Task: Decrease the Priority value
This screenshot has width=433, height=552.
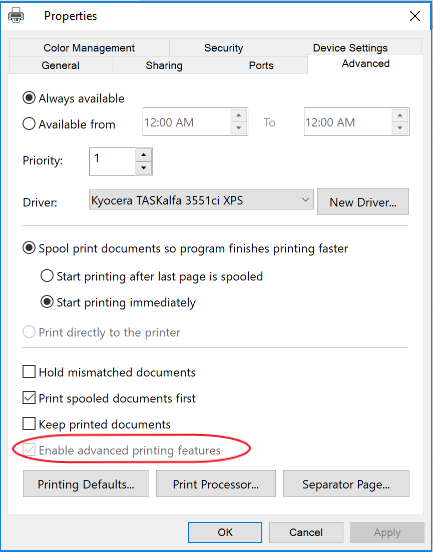Action: [143, 168]
